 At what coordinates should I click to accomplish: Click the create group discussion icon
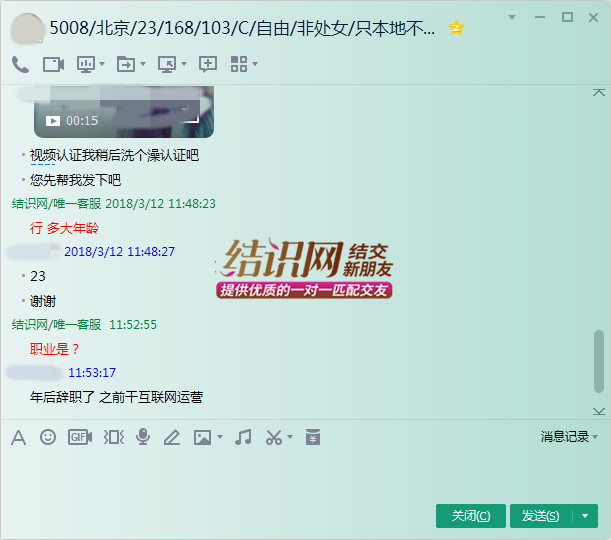coord(208,64)
